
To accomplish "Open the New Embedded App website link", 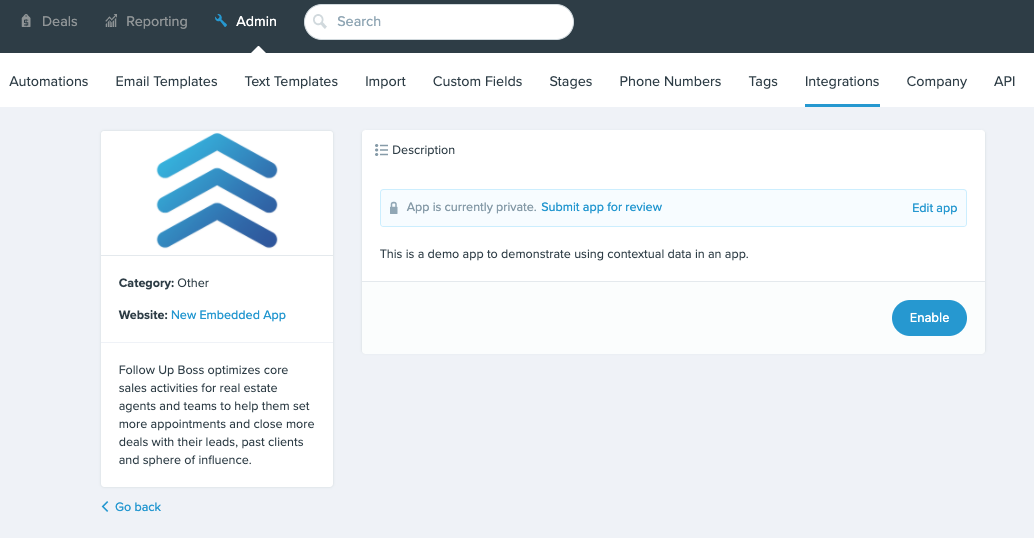I will pyautogui.click(x=228, y=315).
